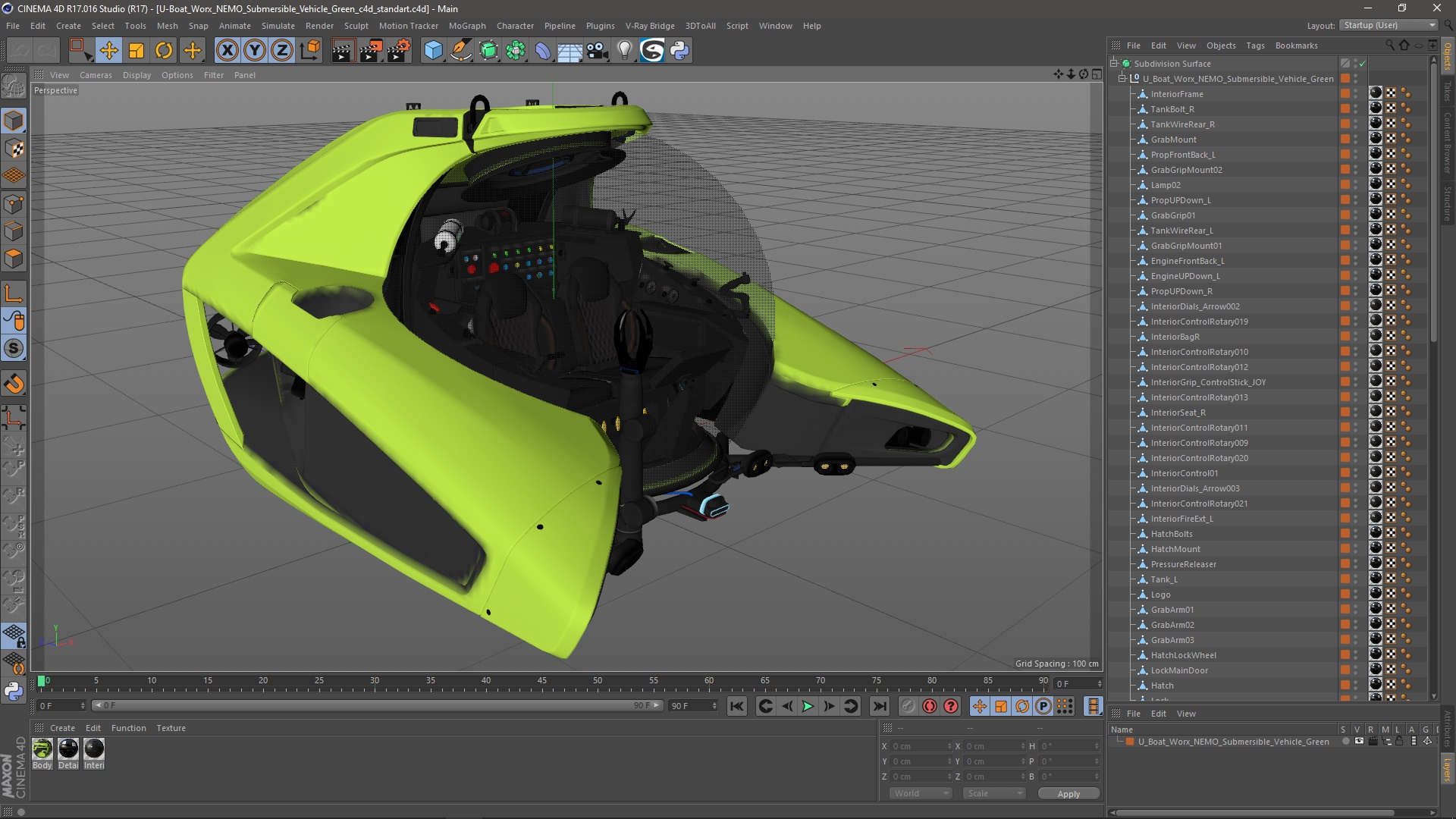Play the animation forward

808,706
